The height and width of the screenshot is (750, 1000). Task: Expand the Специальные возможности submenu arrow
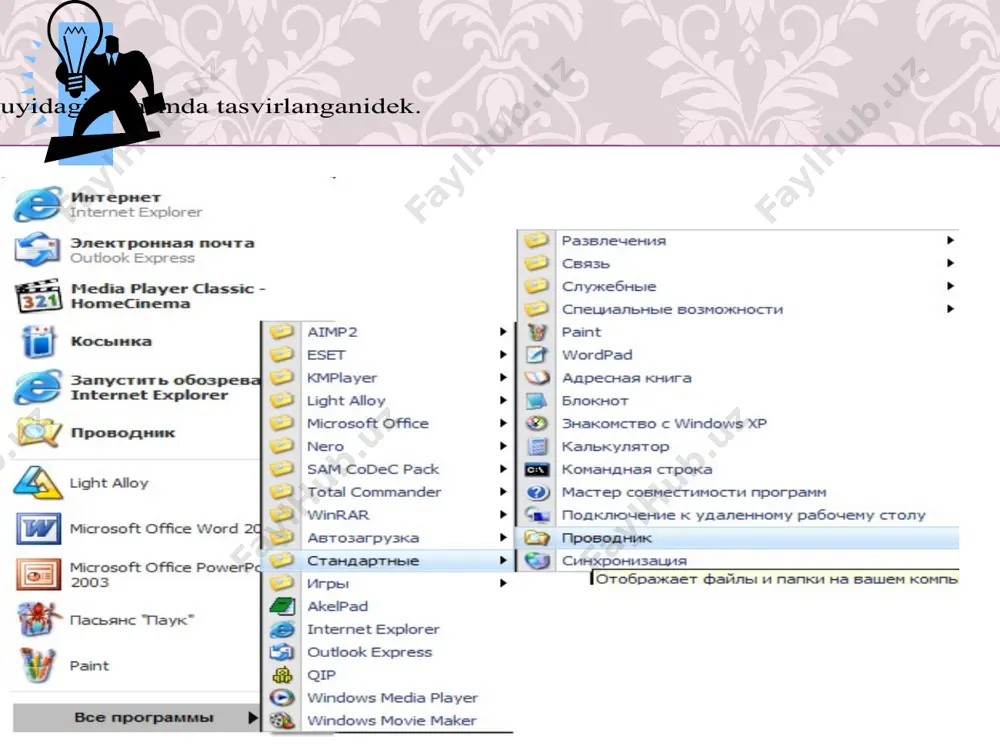950,309
